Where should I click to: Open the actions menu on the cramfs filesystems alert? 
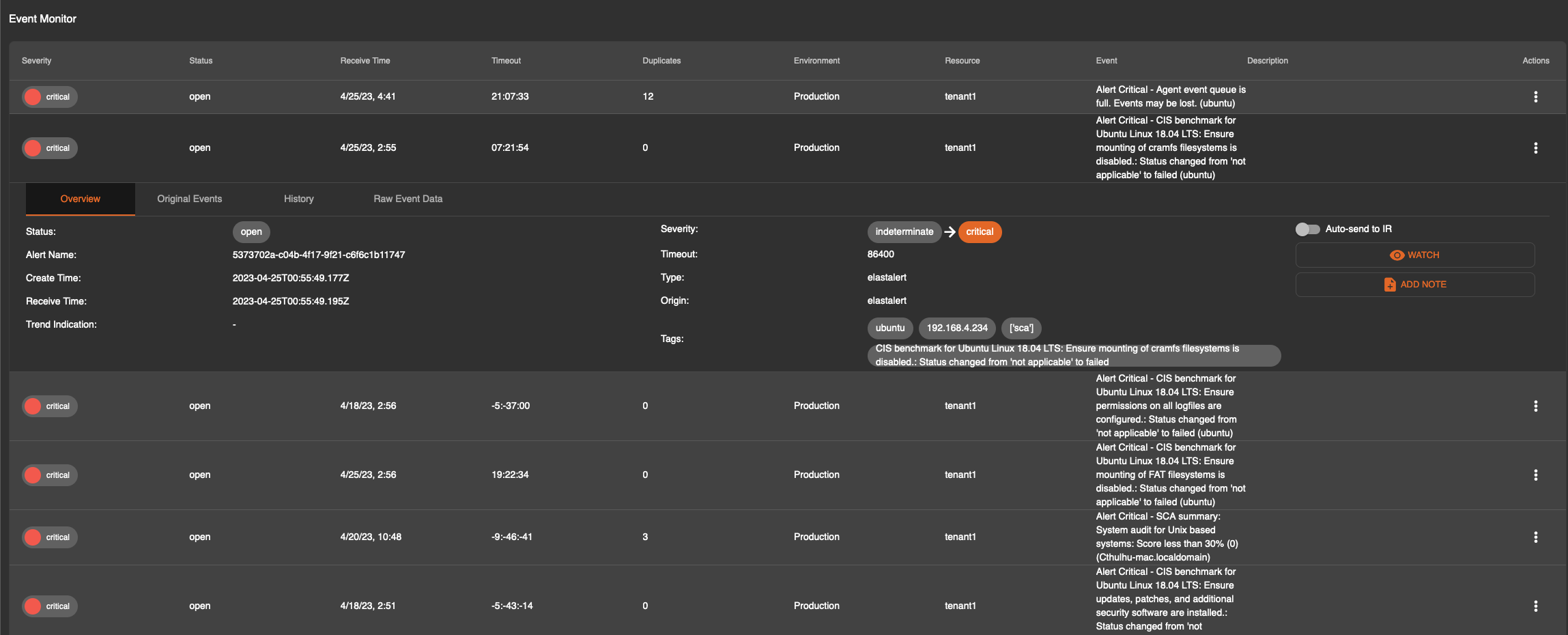tap(1536, 147)
